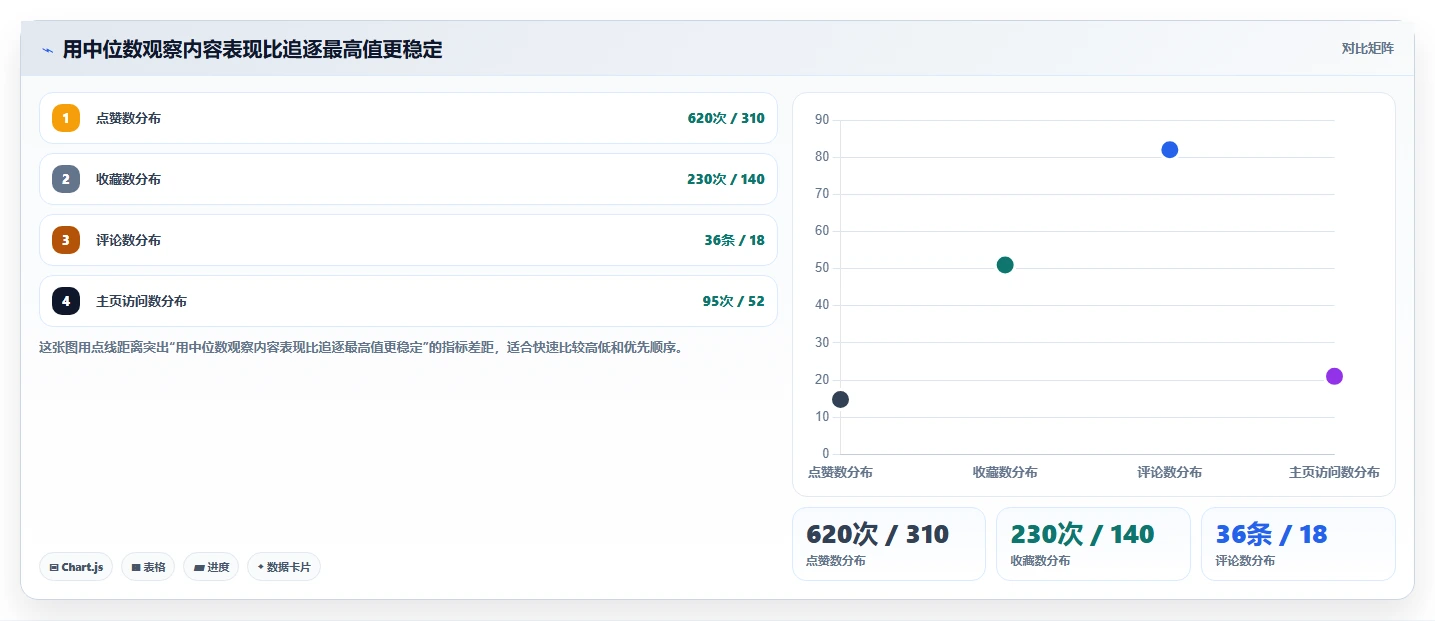Click the 点赞数分布 x-axis label
This screenshot has width=1435, height=621.
840,472
